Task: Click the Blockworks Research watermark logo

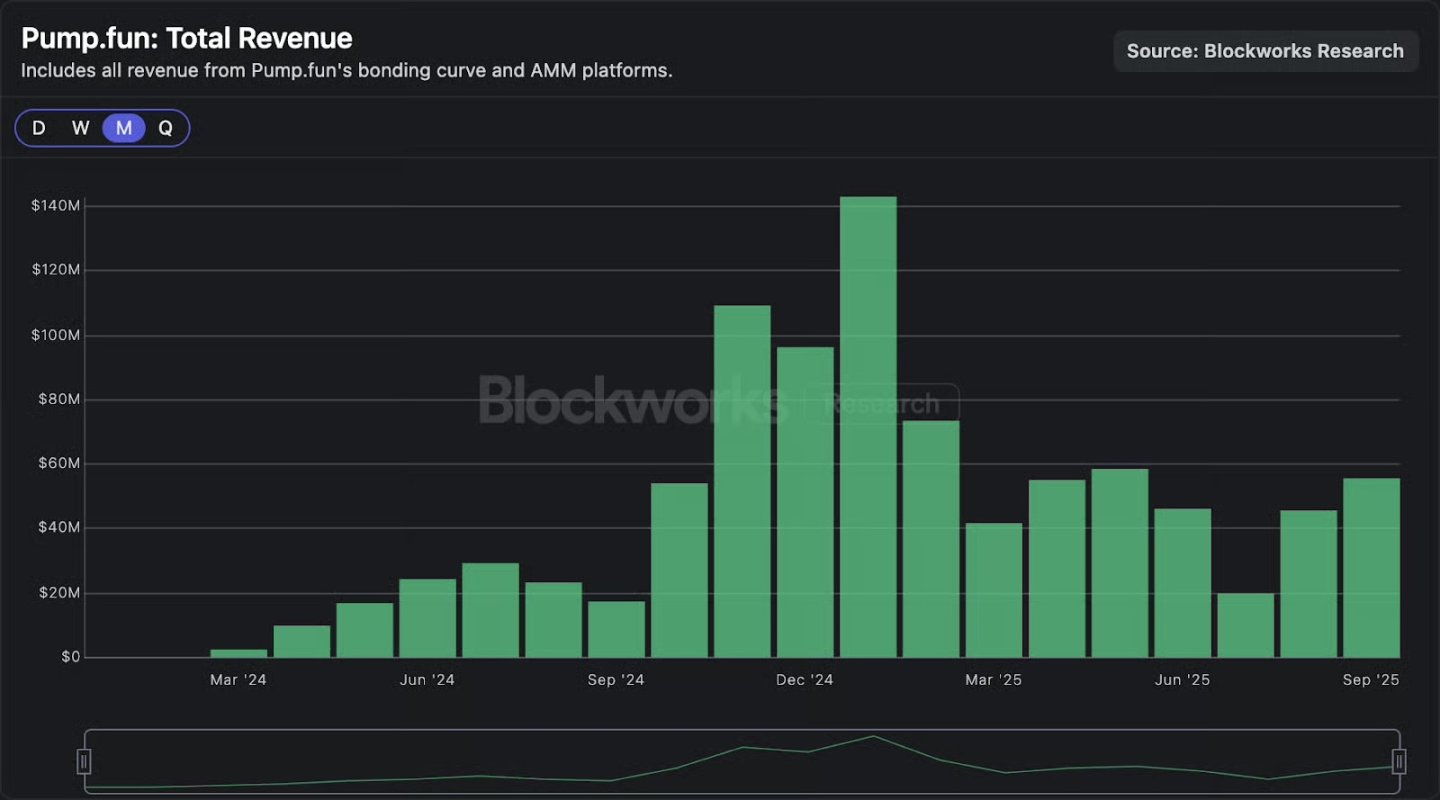Action: 718,402
